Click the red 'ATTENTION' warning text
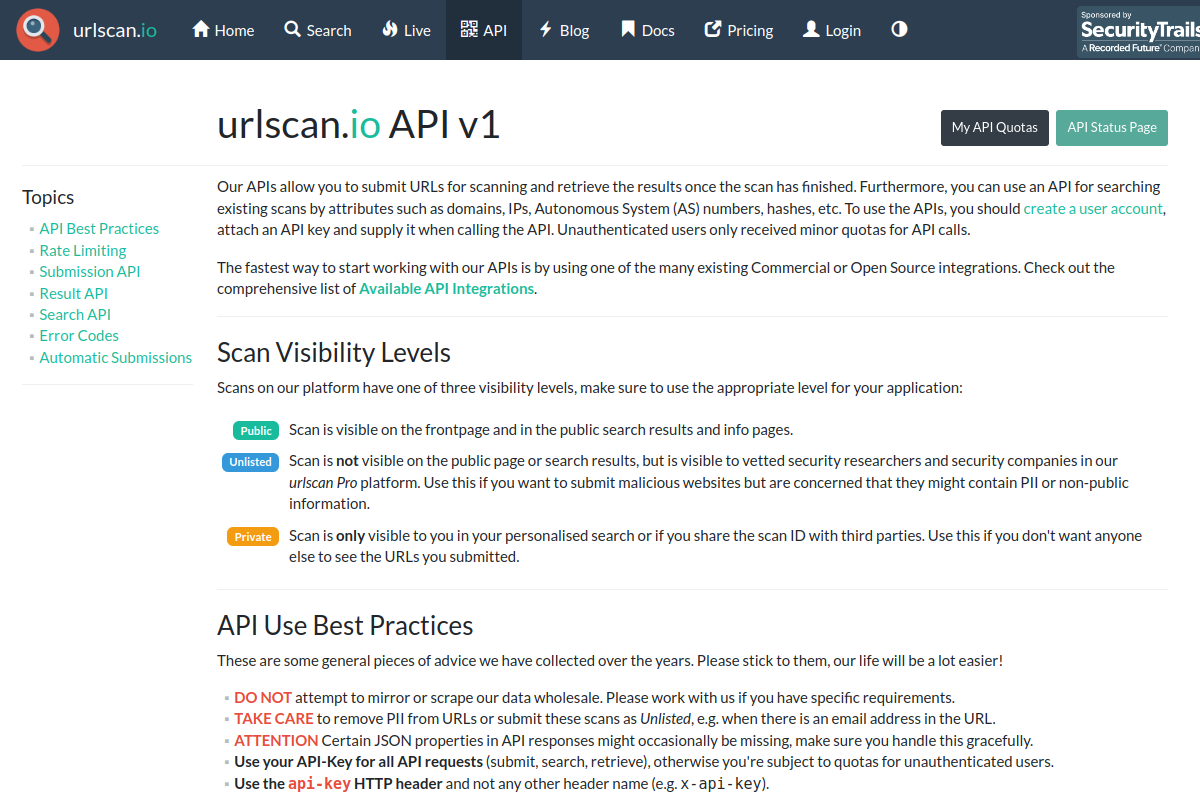 point(276,741)
